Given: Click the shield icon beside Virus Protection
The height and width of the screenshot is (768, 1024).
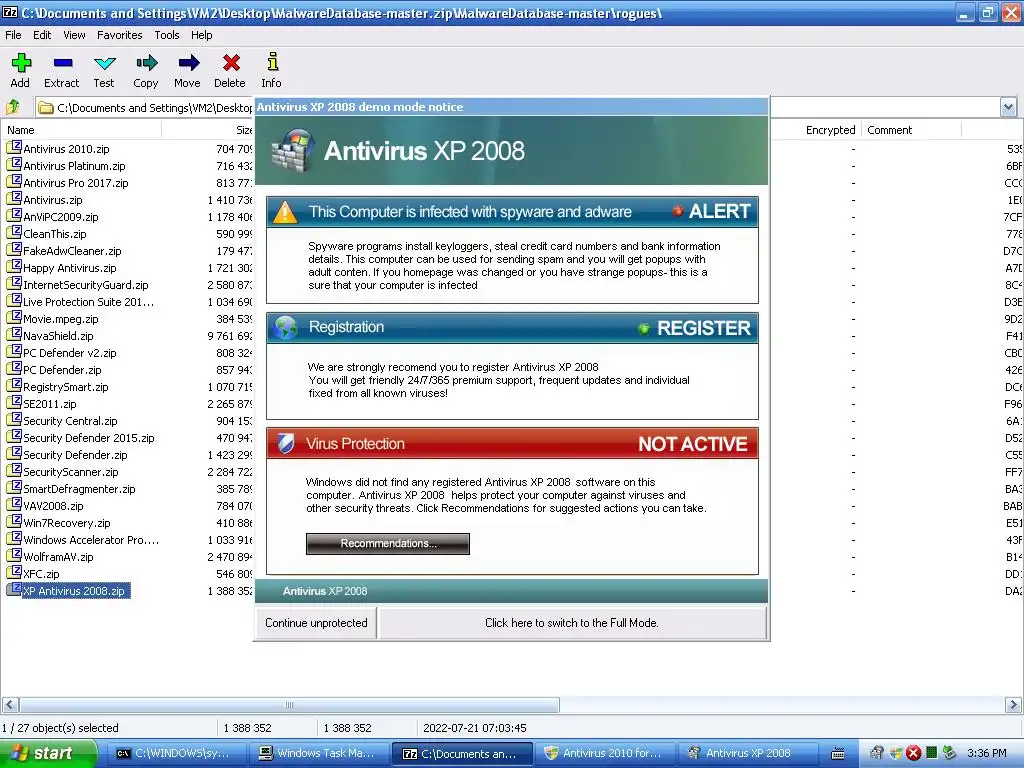Looking at the screenshot, I should tap(285, 443).
